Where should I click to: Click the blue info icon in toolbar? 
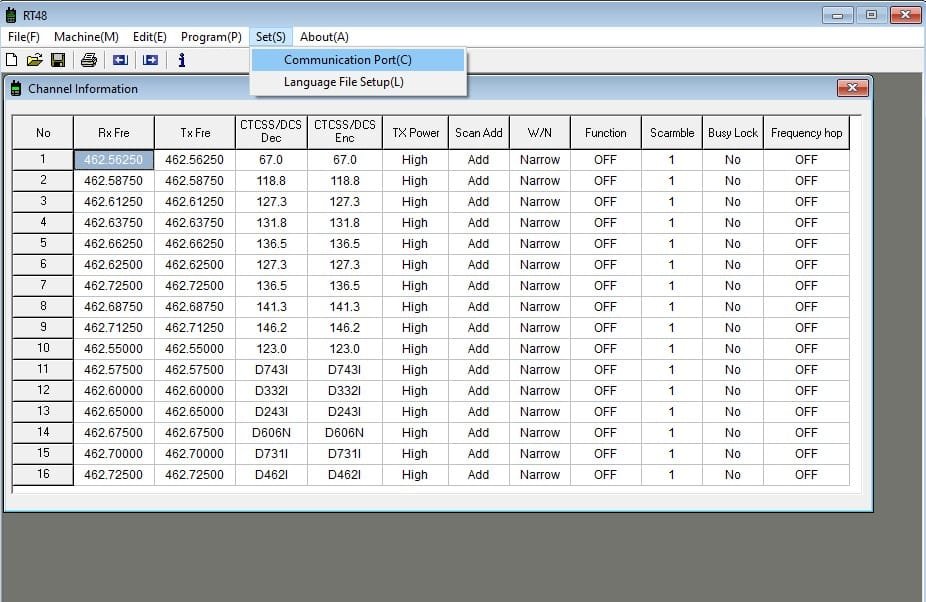point(181,60)
